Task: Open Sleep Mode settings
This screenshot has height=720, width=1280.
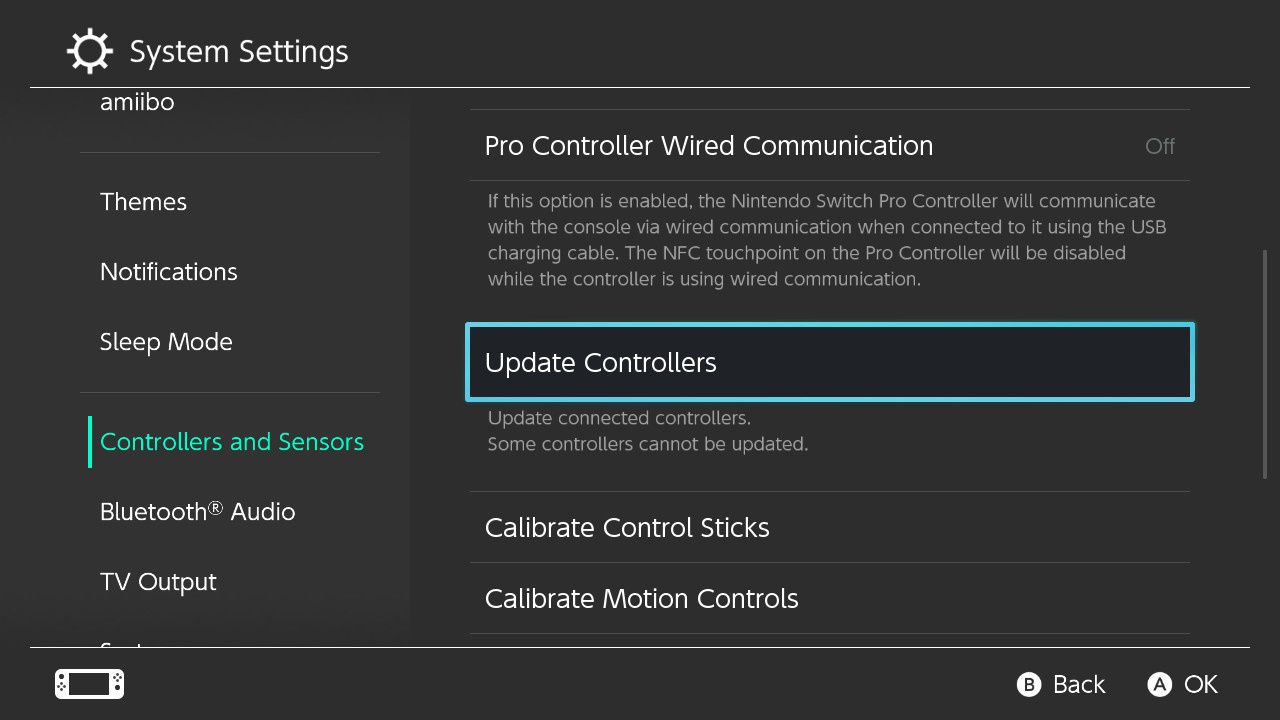Action: click(166, 342)
